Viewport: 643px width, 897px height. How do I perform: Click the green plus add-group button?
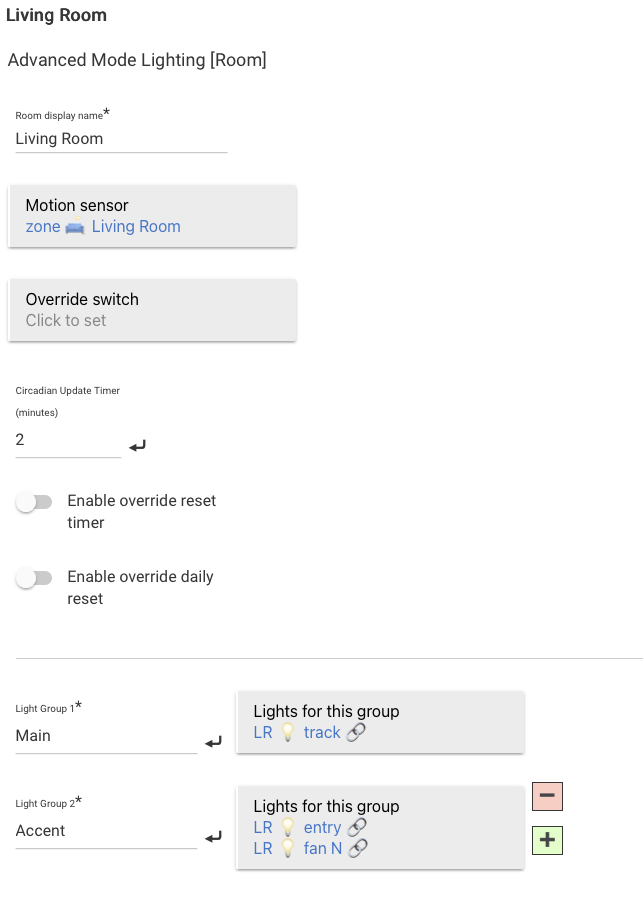(x=548, y=840)
